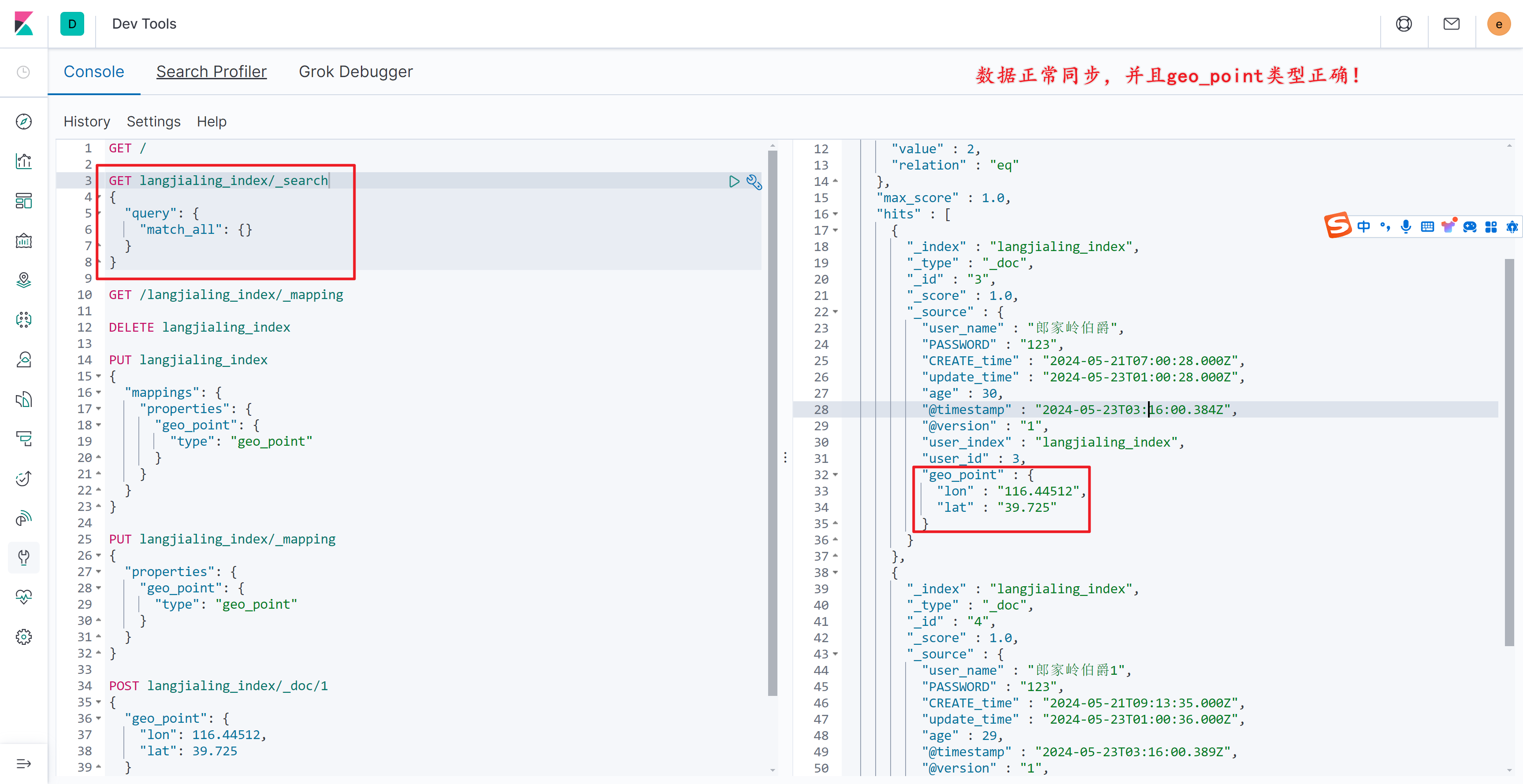The height and width of the screenshot is (784, 1523).
Task: Collapse geo_point block at output line 32
Action: 836,475
